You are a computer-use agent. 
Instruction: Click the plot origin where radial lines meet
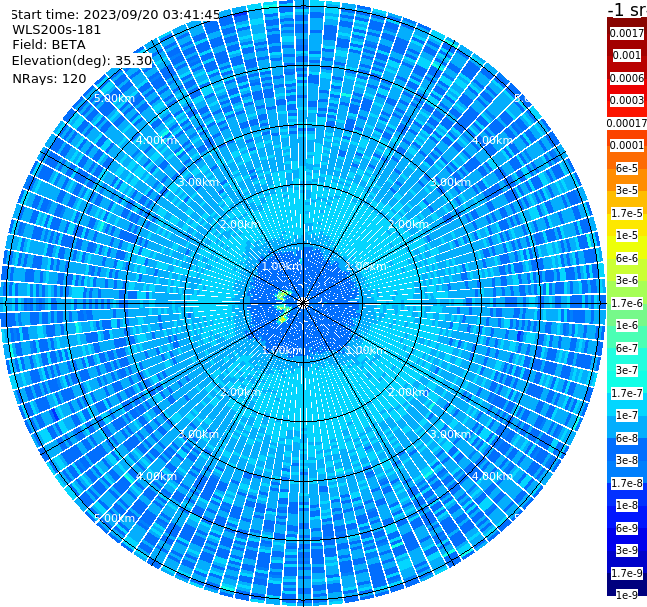pyautogui.click(x=303, y=303)
